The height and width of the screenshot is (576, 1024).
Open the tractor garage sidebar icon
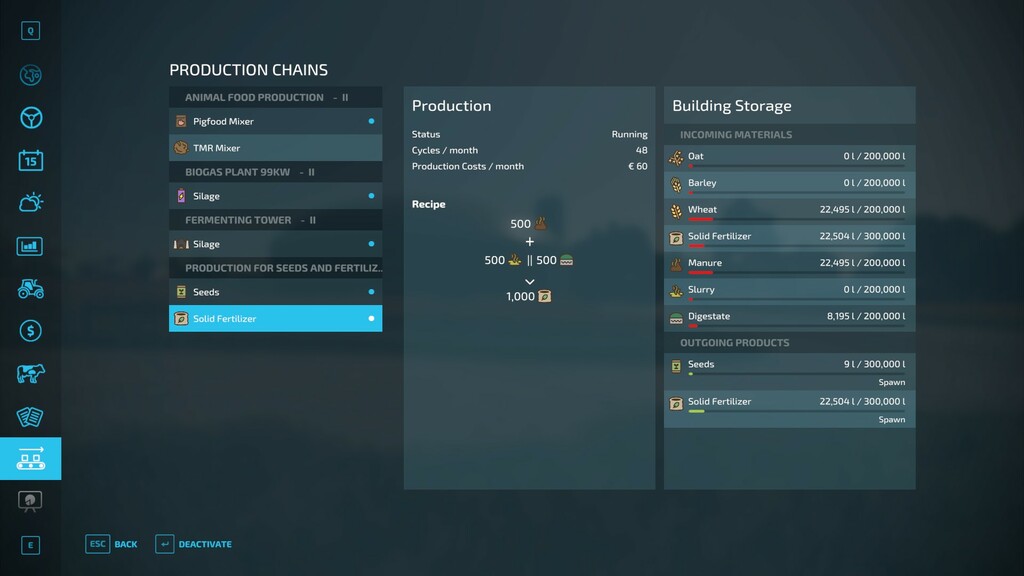(31, 288)
